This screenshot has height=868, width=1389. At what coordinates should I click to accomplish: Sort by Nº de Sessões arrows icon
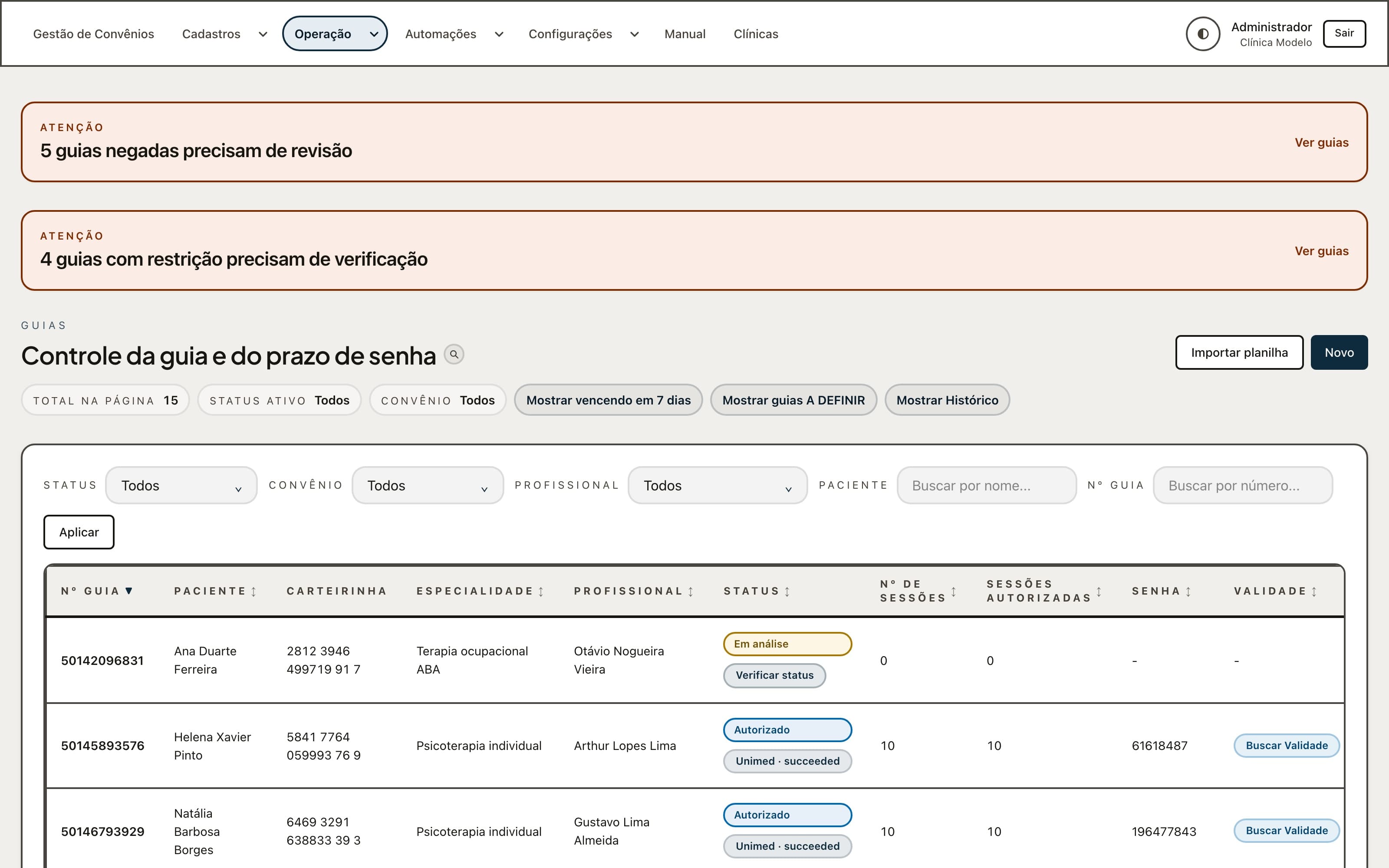(x=953, y=591)
